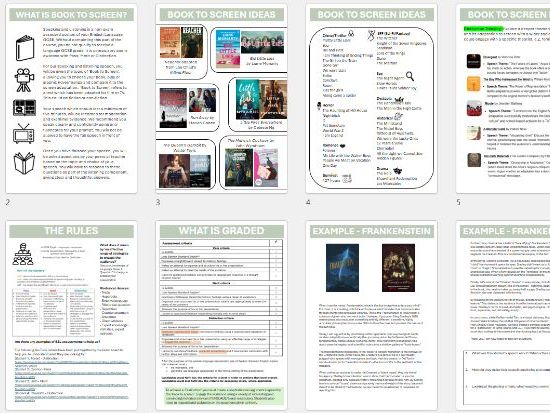Open the last underlined link on The Rules page
The width and height of the screenshot is (550, 413).
[x=72, y=398]
